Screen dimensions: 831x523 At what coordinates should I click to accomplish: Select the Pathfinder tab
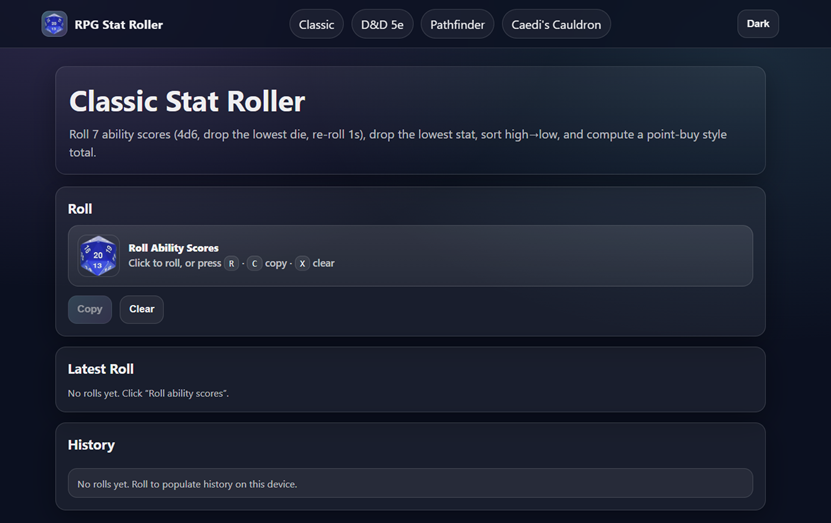click(x=457, y=24)
